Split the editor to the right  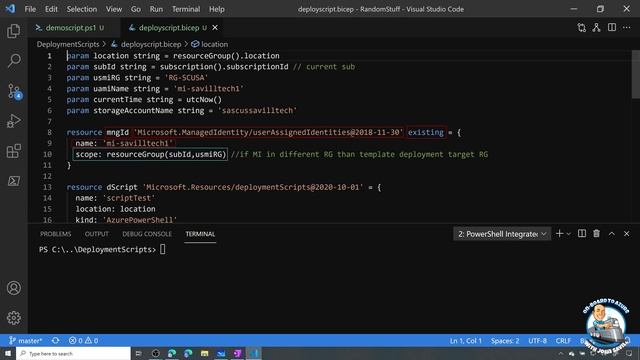point(611,28)
